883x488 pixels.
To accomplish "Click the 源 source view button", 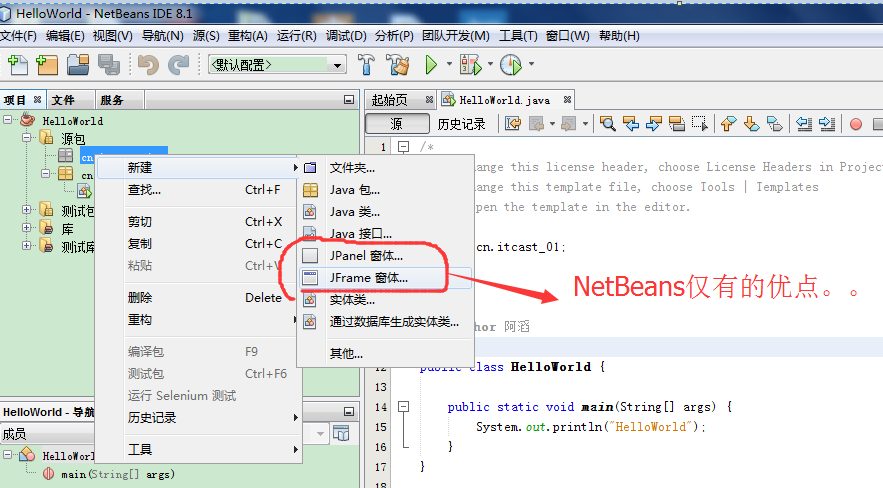I will pyautogui.click(x=397, y=124).
